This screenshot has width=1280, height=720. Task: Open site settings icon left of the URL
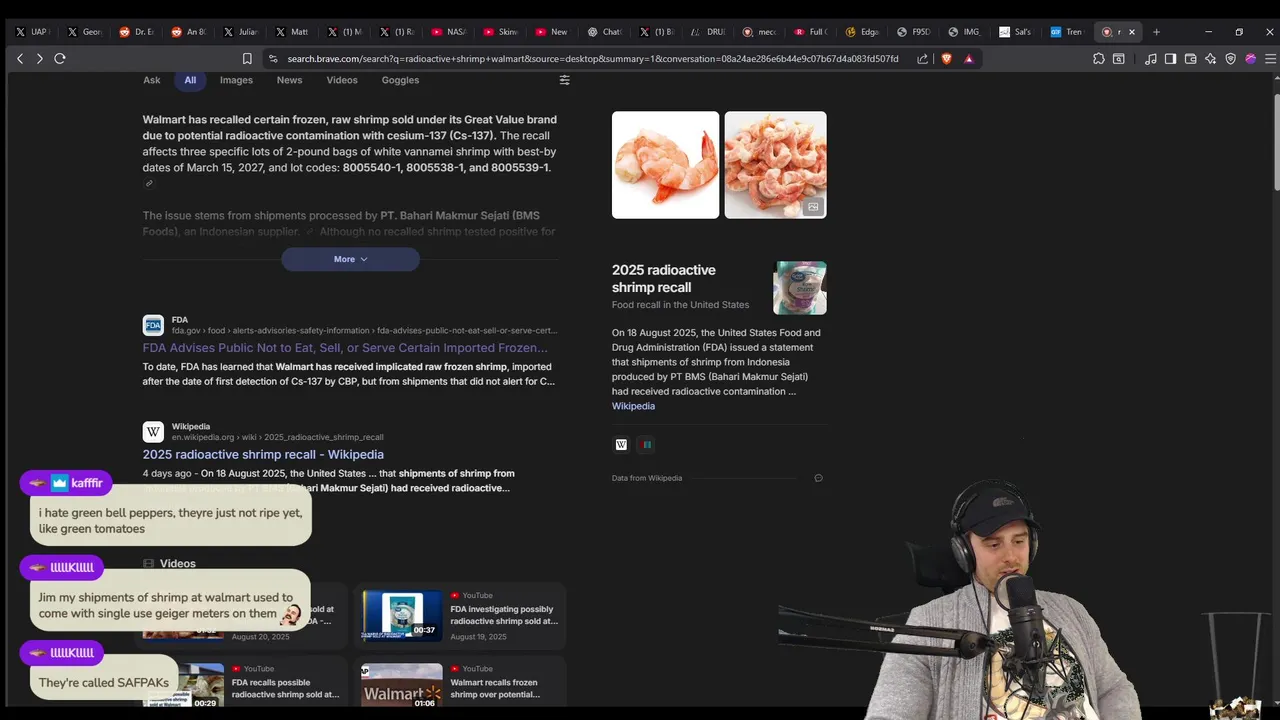(273, 59)
